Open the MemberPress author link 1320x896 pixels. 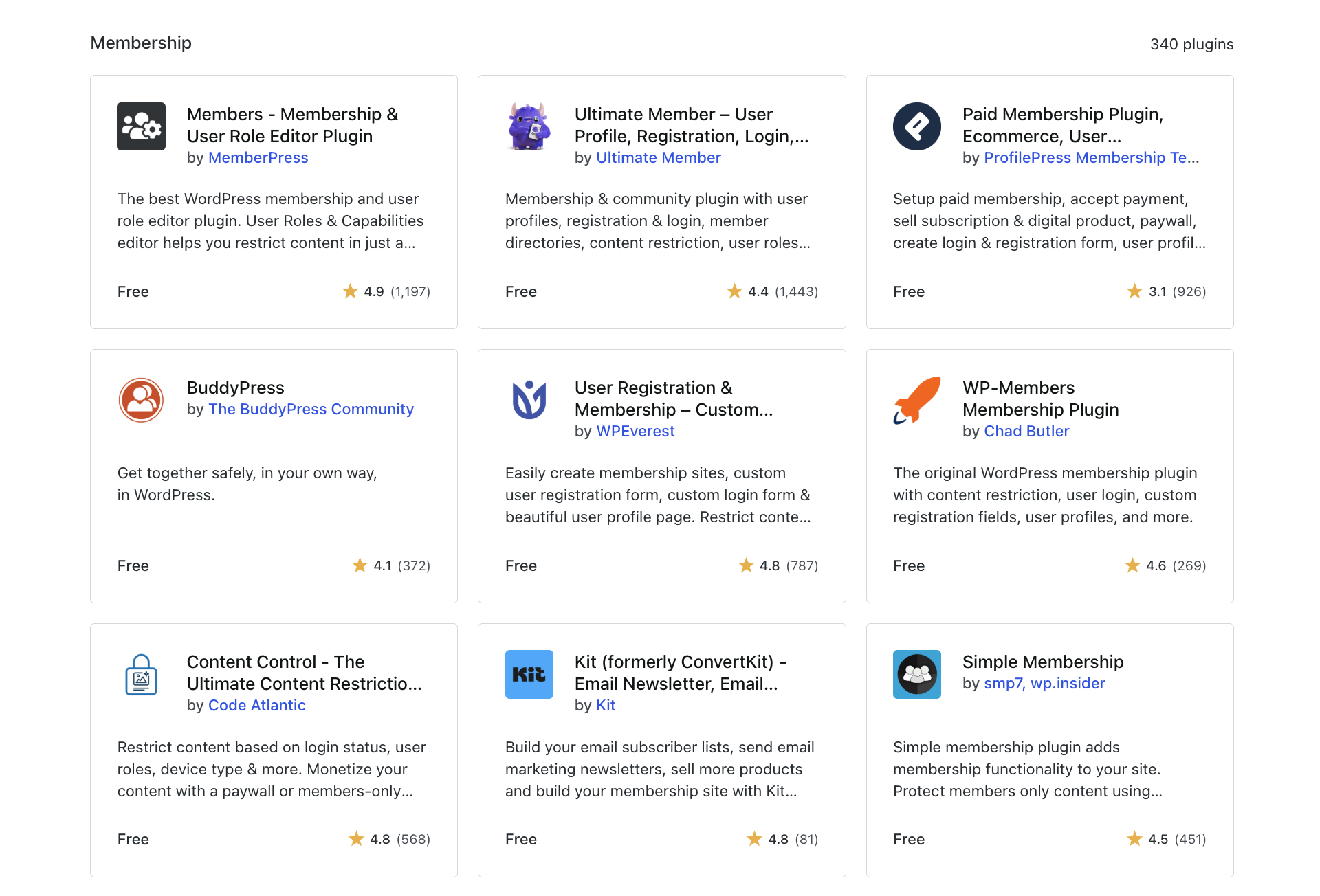[x=258, y=158]
